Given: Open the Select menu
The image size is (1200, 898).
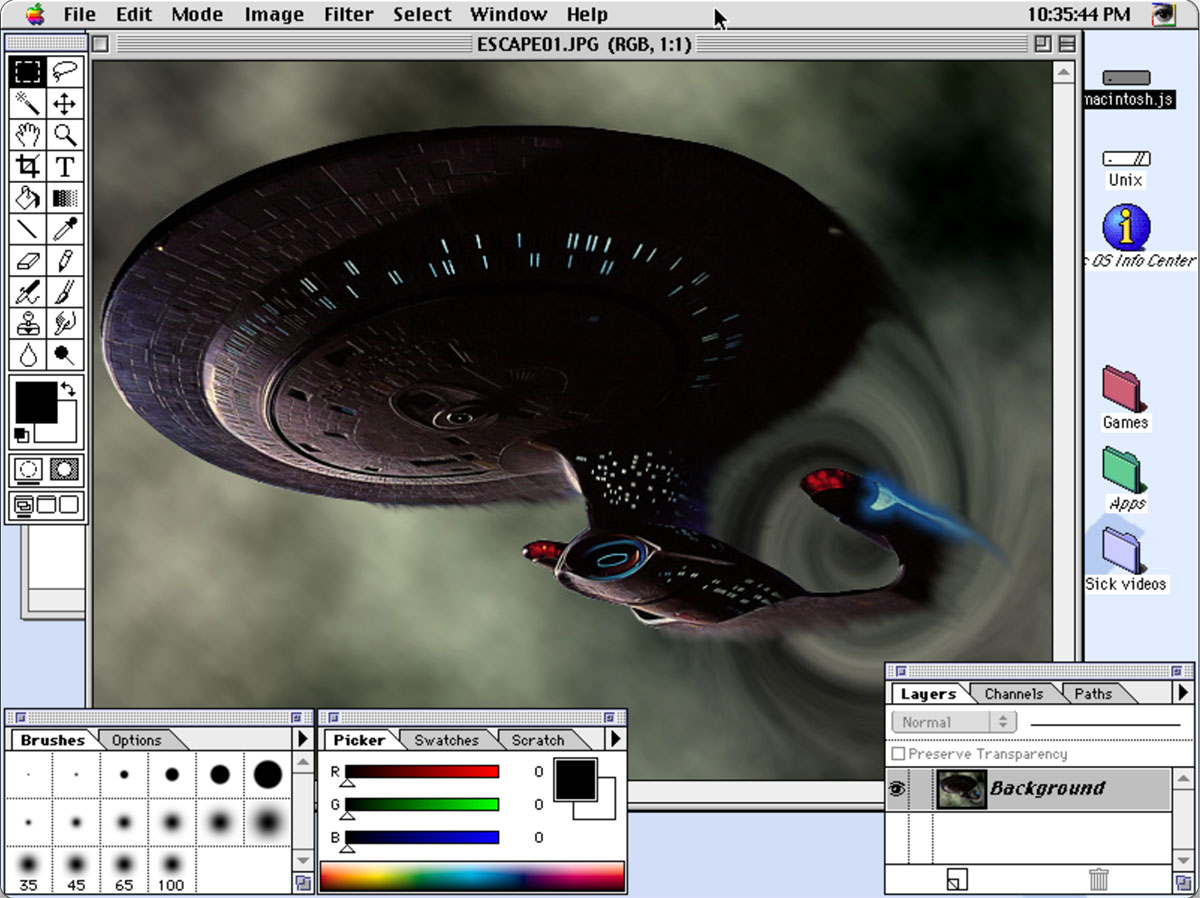Looking at the screenshot, I should click(422, 14).
